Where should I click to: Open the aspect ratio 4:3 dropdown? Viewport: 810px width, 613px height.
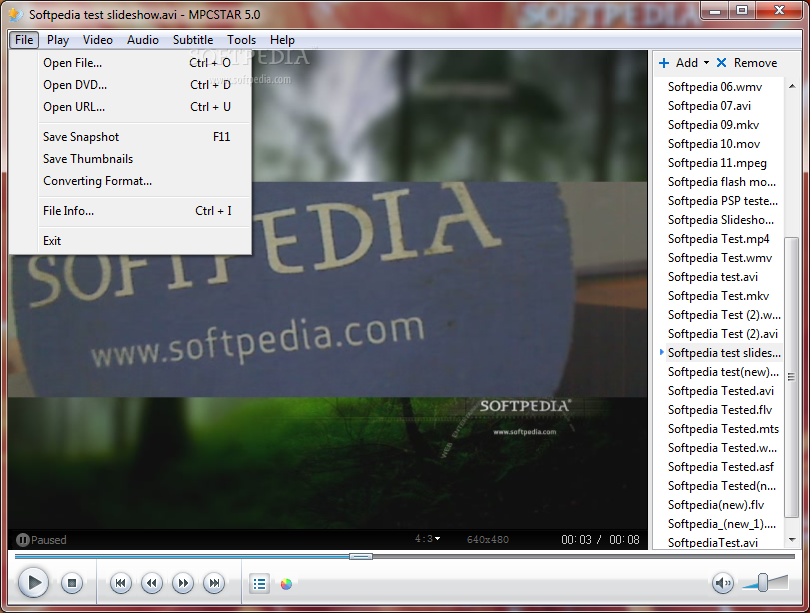tap(427, 539)
